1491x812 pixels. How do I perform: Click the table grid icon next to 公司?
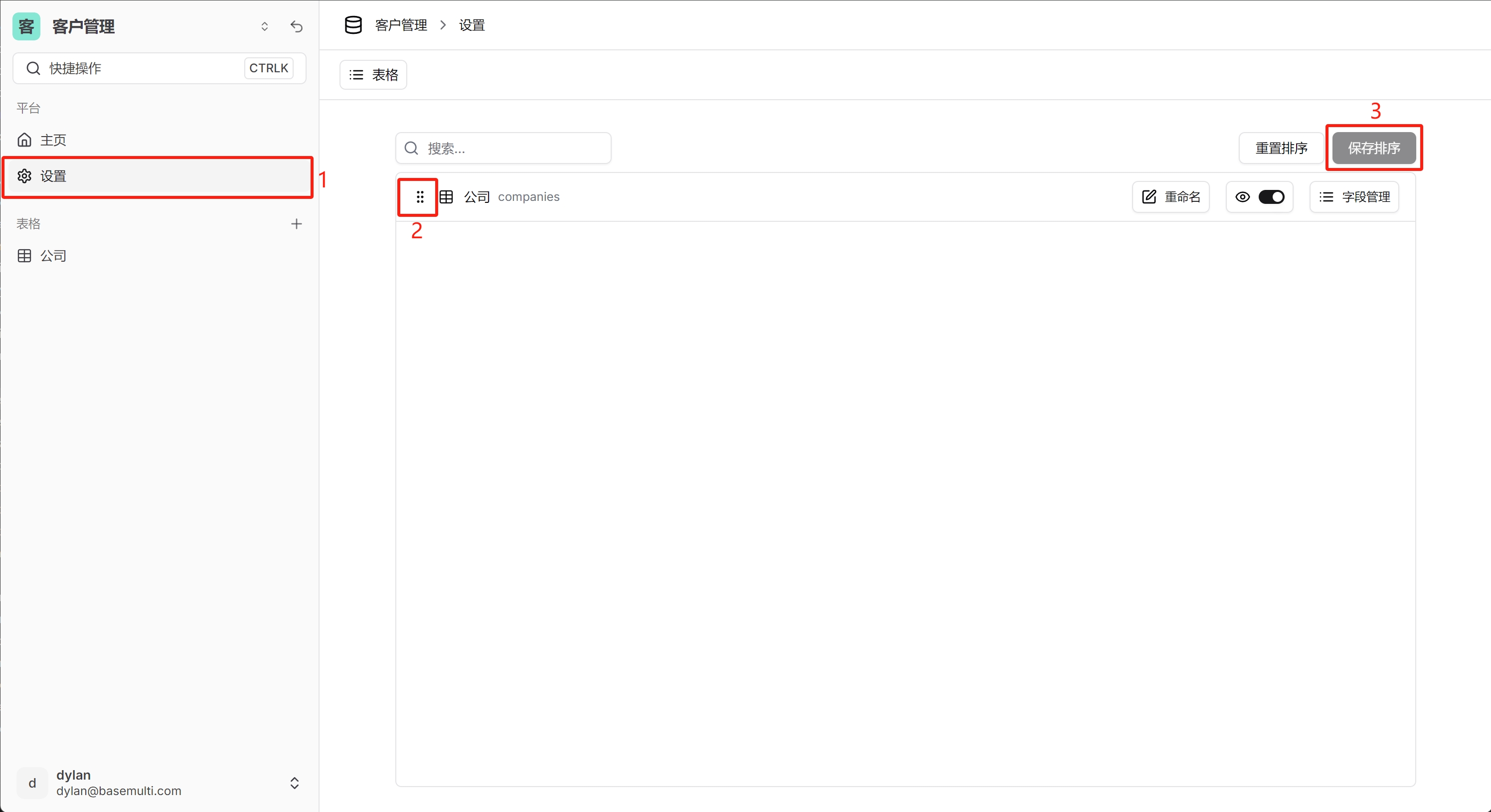point(447,197)
